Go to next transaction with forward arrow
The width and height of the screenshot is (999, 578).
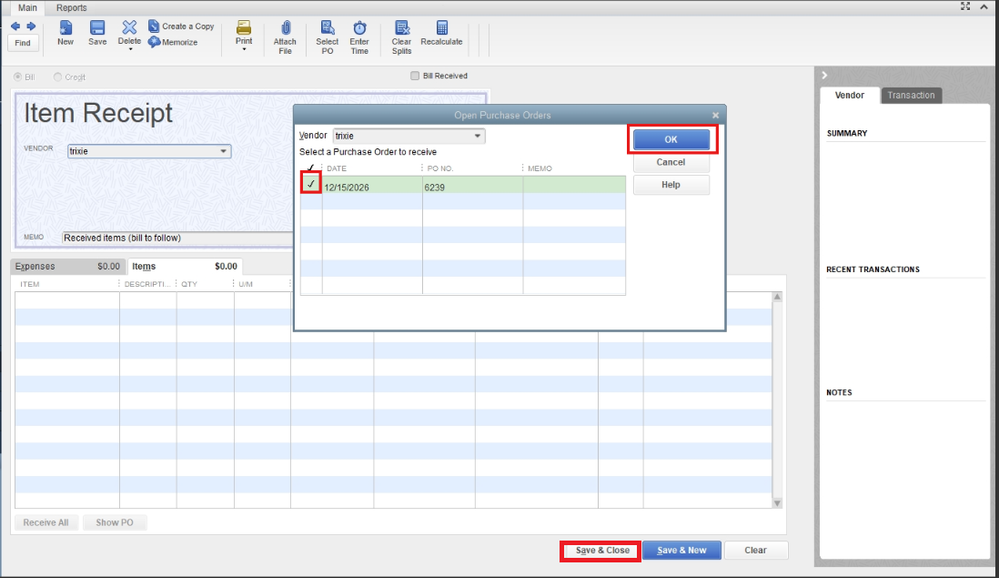point(31,26)
